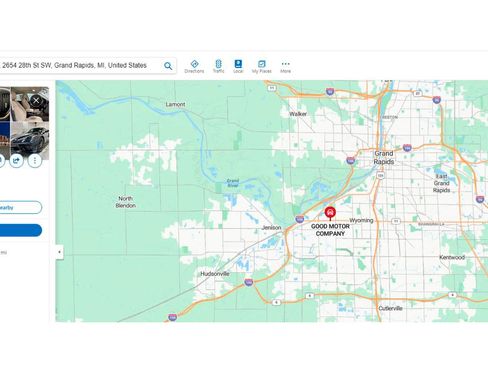Click the North Blendon label

click(125, 202)
